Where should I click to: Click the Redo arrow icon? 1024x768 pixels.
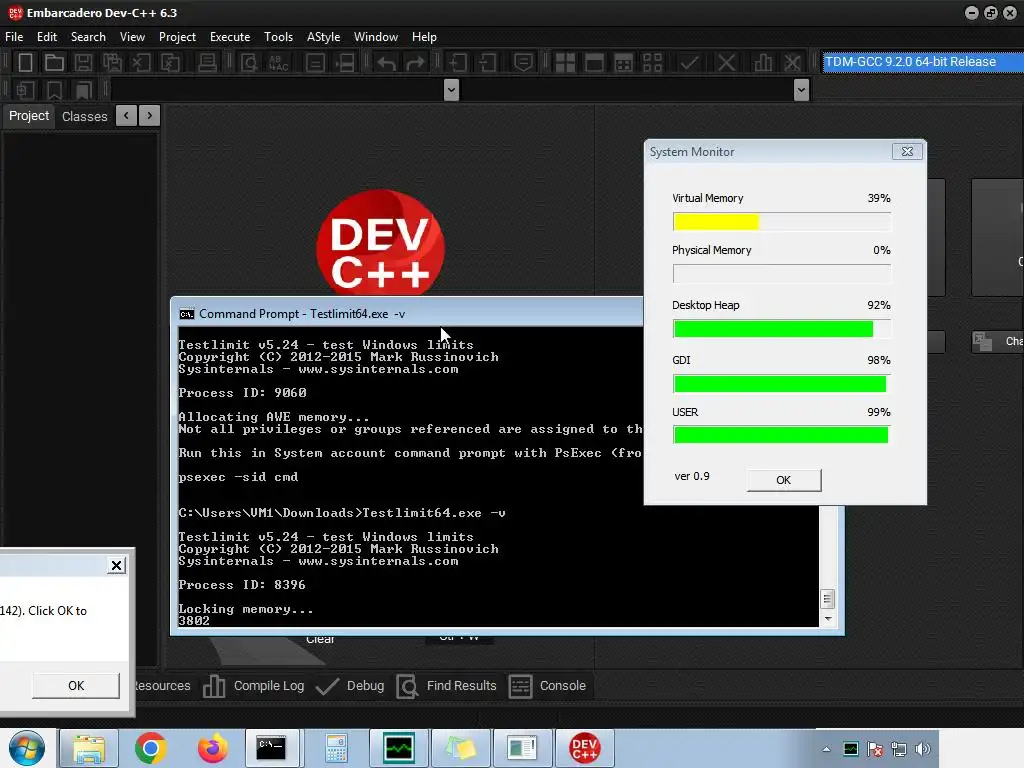point(415,63)
